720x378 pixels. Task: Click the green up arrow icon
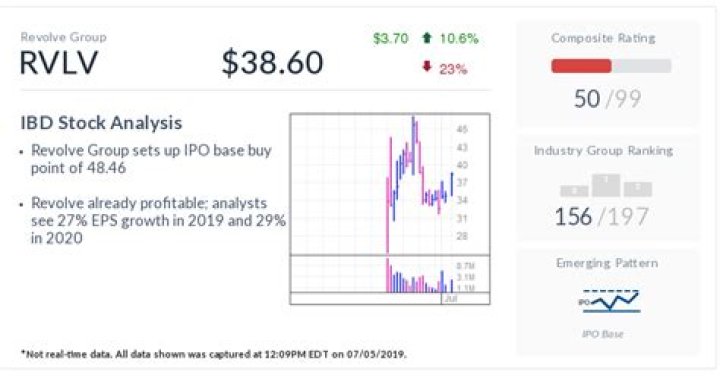pyautogui.click(x=427, y=38)
